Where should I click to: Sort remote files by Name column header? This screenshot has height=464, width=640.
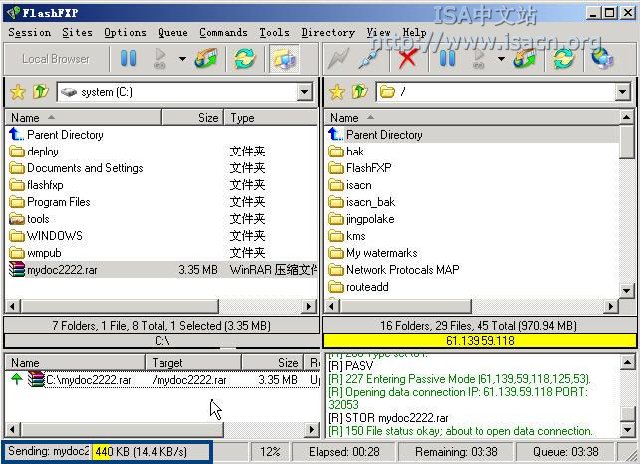(472, 118)
